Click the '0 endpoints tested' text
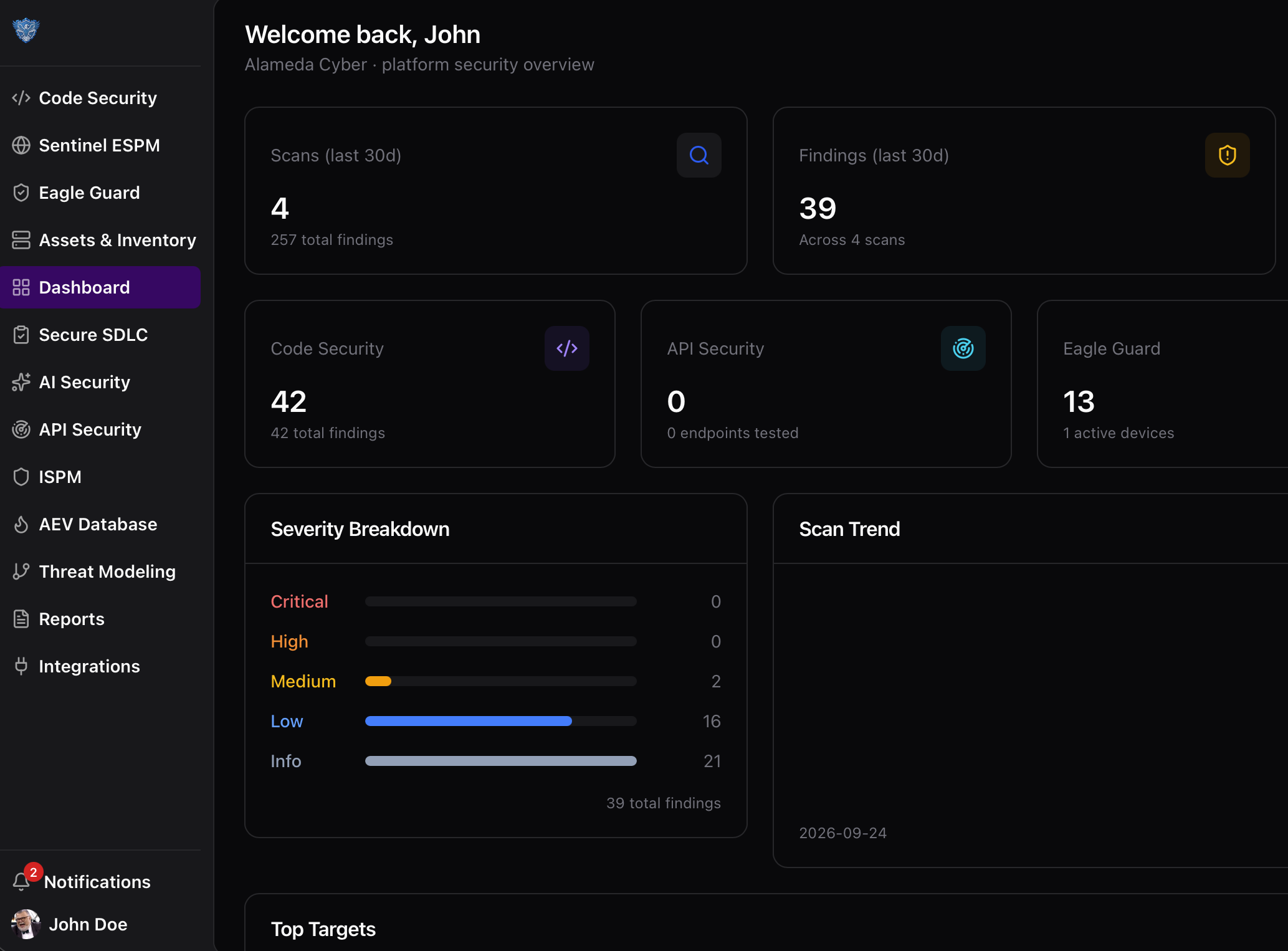Image resolution: width=1288 pixels, height=951 pixels. (732, 433)
